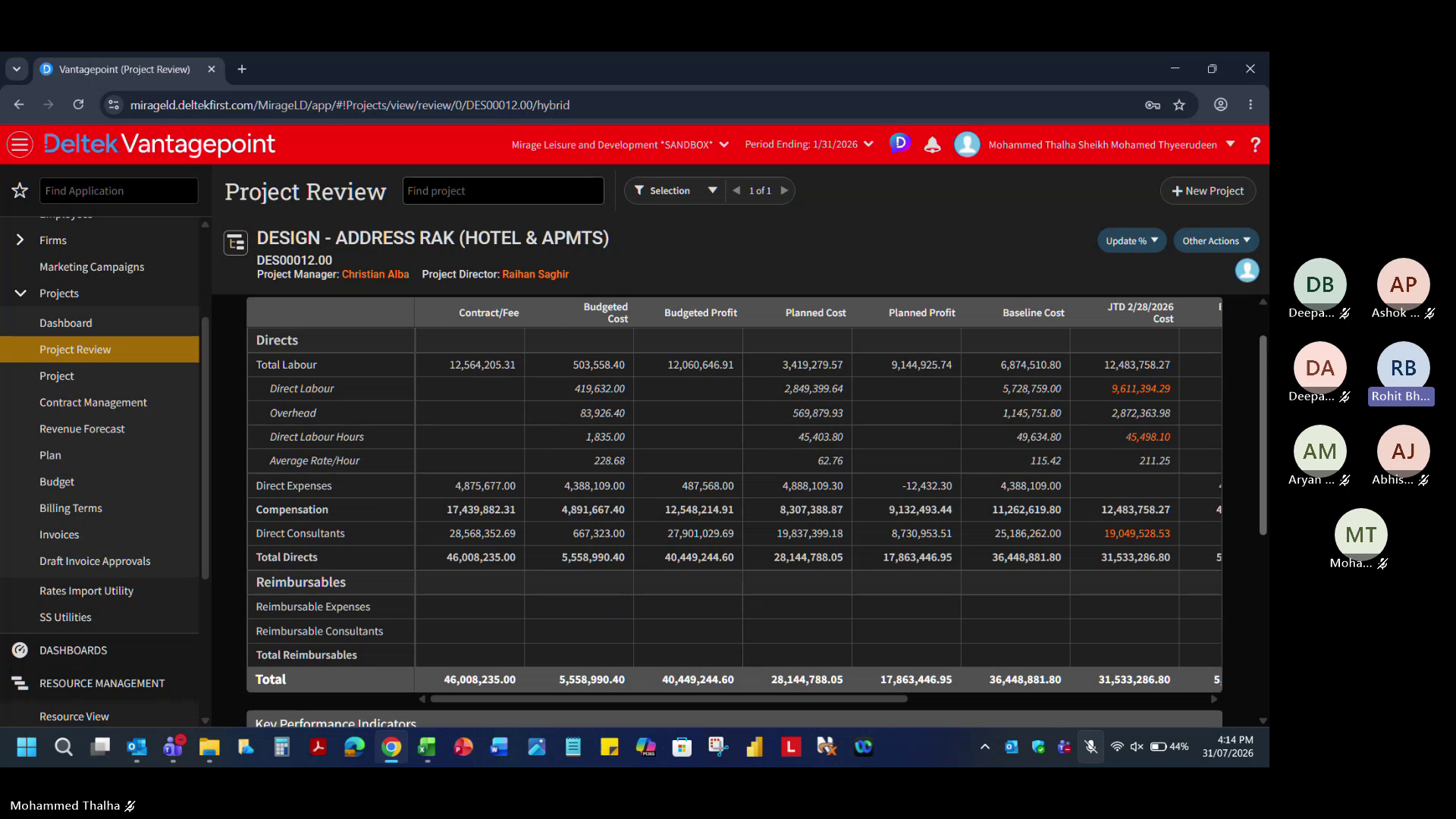Toggle the muted microphone in system tray
The image size is (1456, 819).
click(1090, 747)
